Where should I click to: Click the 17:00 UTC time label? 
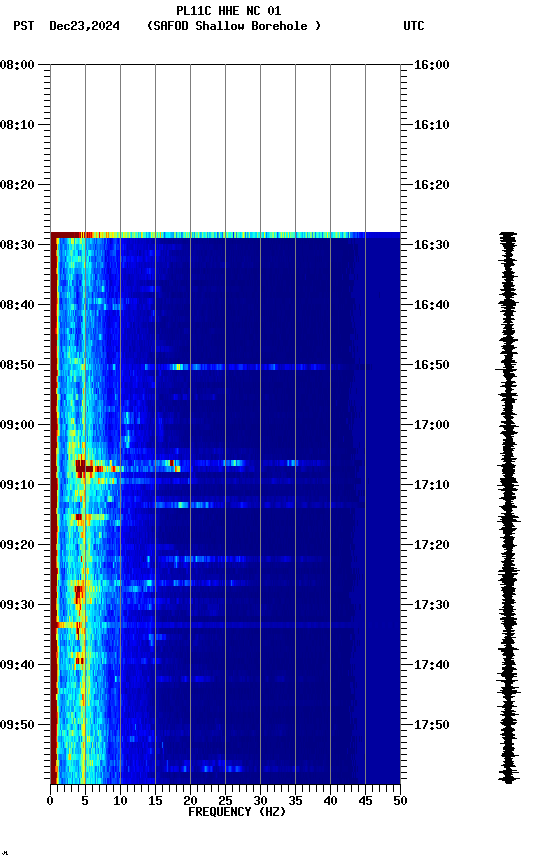click(432, 425)
